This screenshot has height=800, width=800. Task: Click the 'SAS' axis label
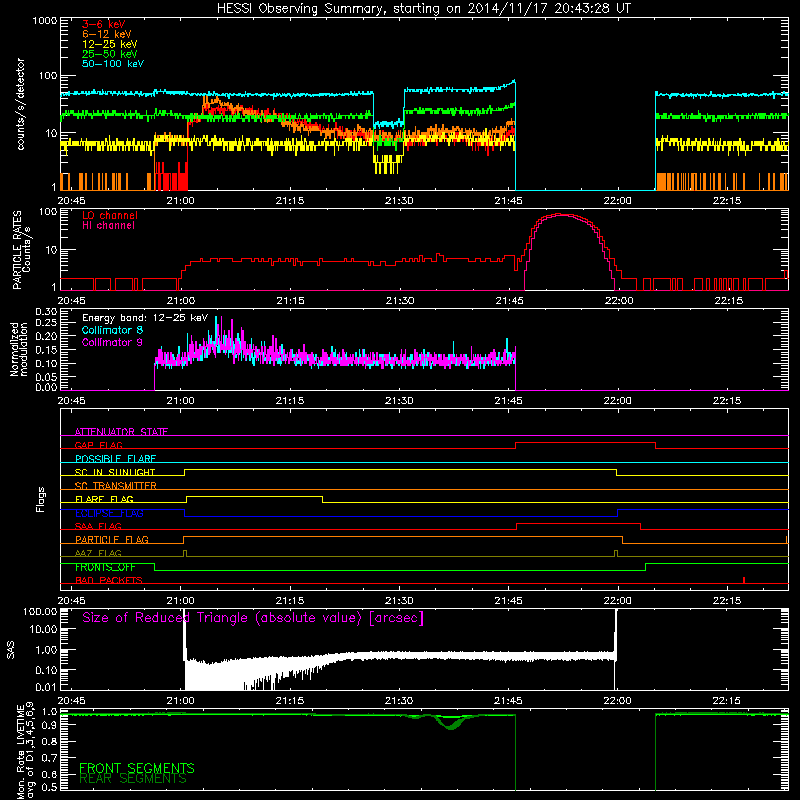(x=11, y=650)
